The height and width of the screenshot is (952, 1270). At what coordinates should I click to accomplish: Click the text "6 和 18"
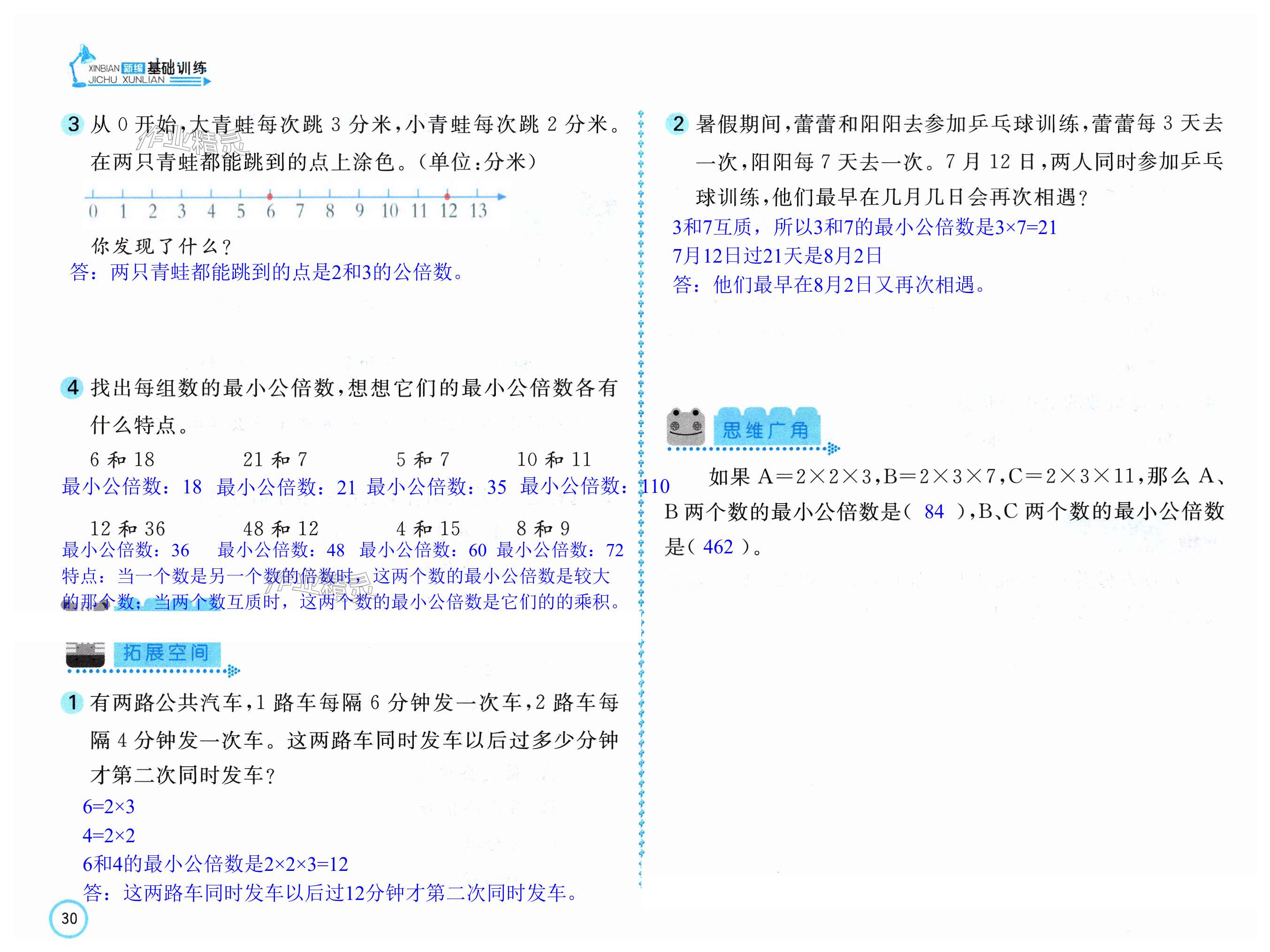coord(122,459)
